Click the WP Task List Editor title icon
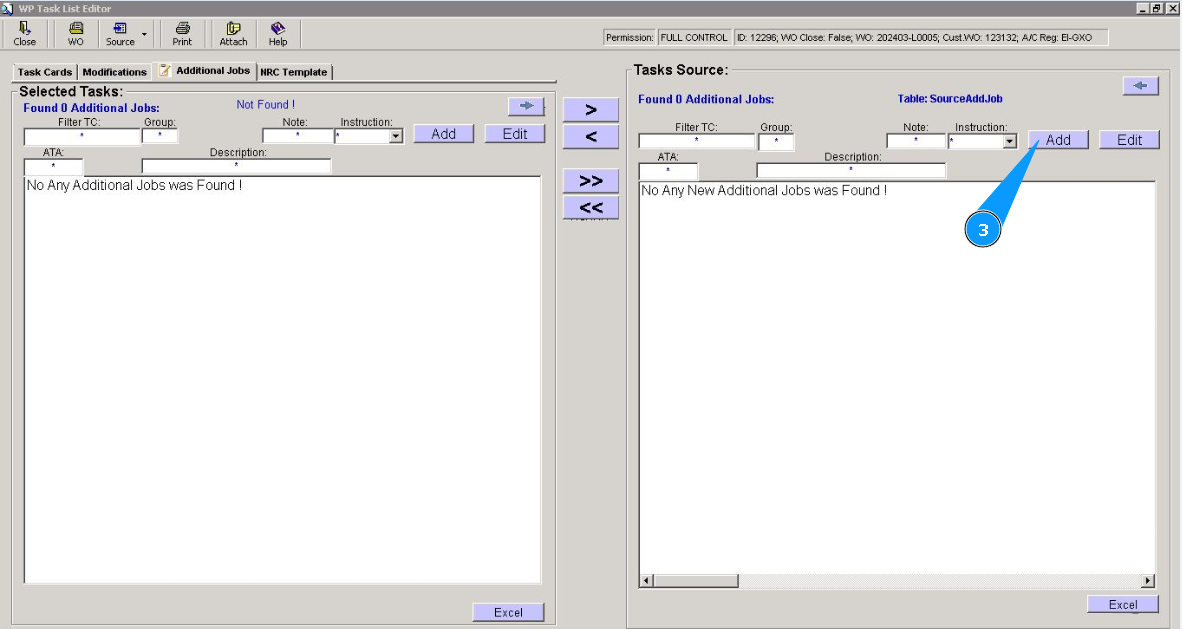Image resolution: width=1182 pixels, height=629 pixels. click(x=7, y=8)
